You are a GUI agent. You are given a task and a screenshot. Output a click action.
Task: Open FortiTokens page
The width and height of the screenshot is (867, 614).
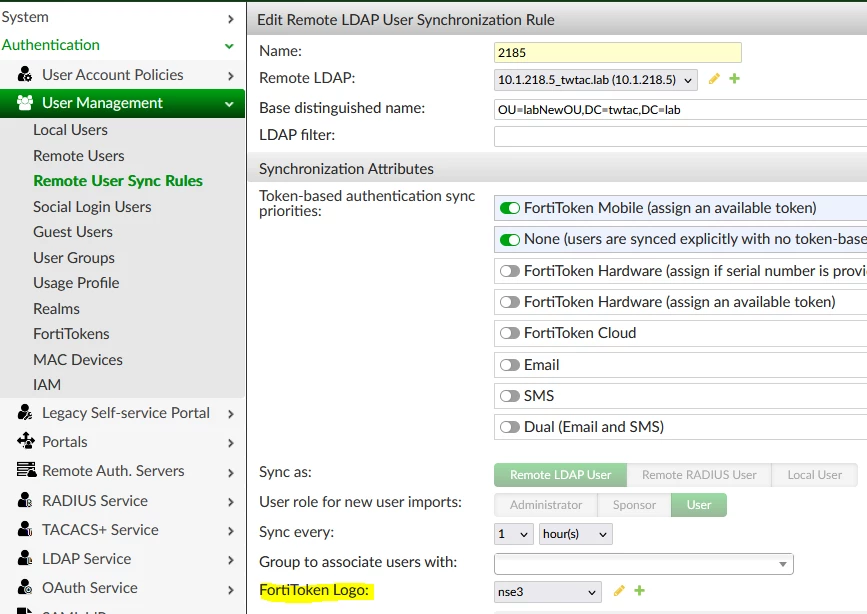click(71, 334)
